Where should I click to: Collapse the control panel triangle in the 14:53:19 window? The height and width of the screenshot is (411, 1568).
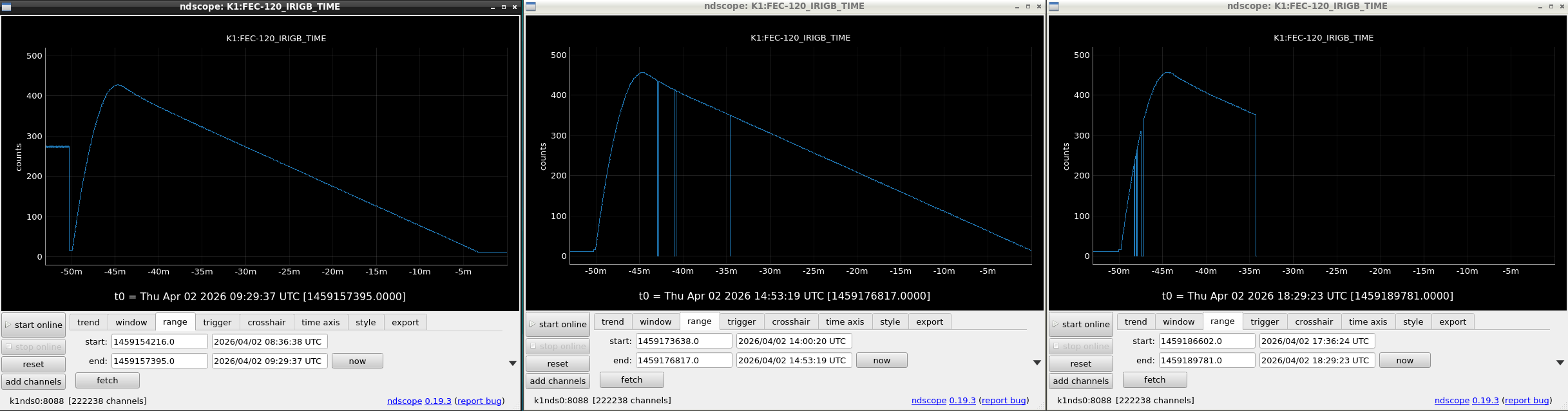click(x=1037, y=363)
